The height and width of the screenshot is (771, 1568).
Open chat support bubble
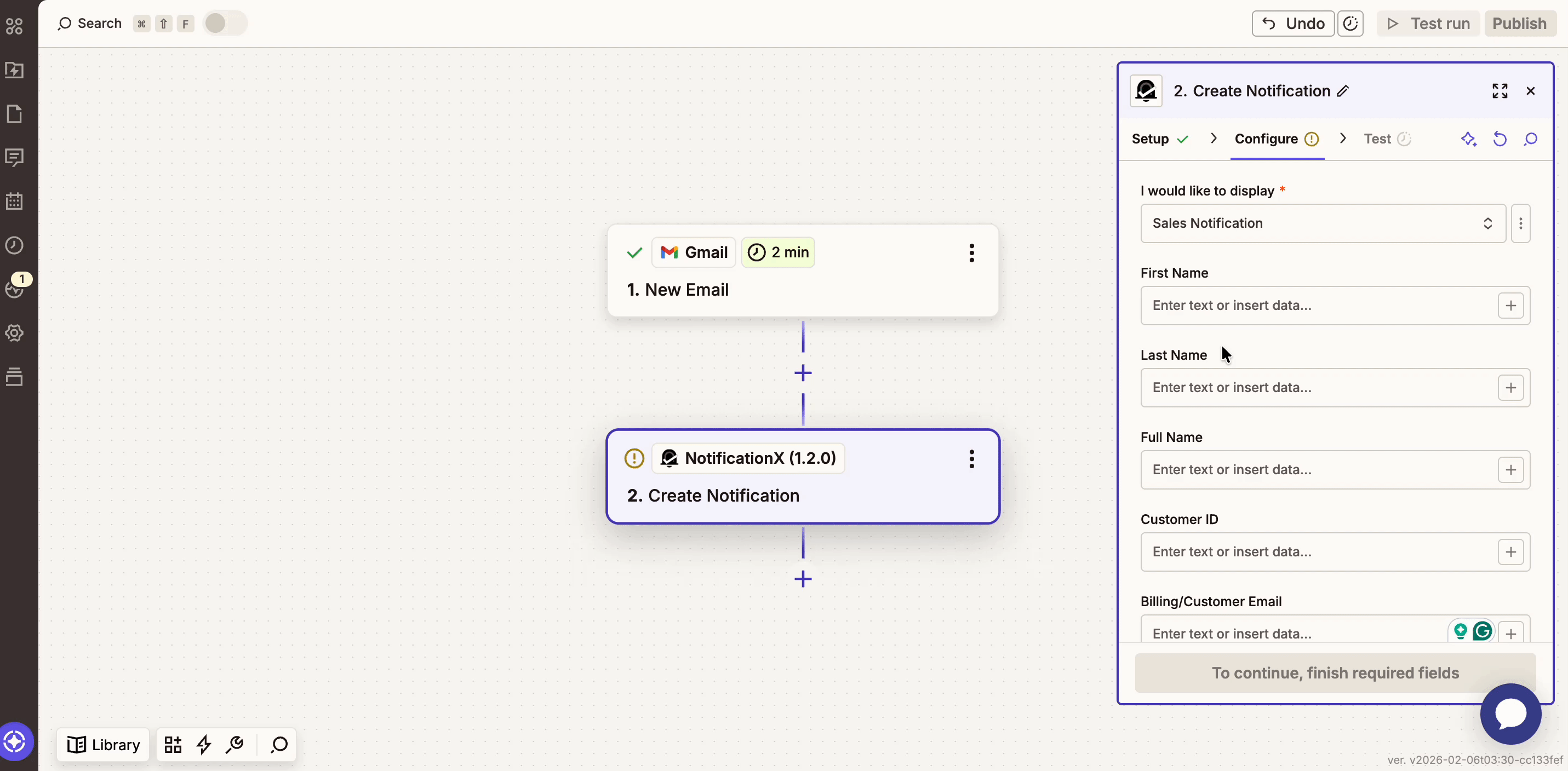click(x=1510, y=713)
